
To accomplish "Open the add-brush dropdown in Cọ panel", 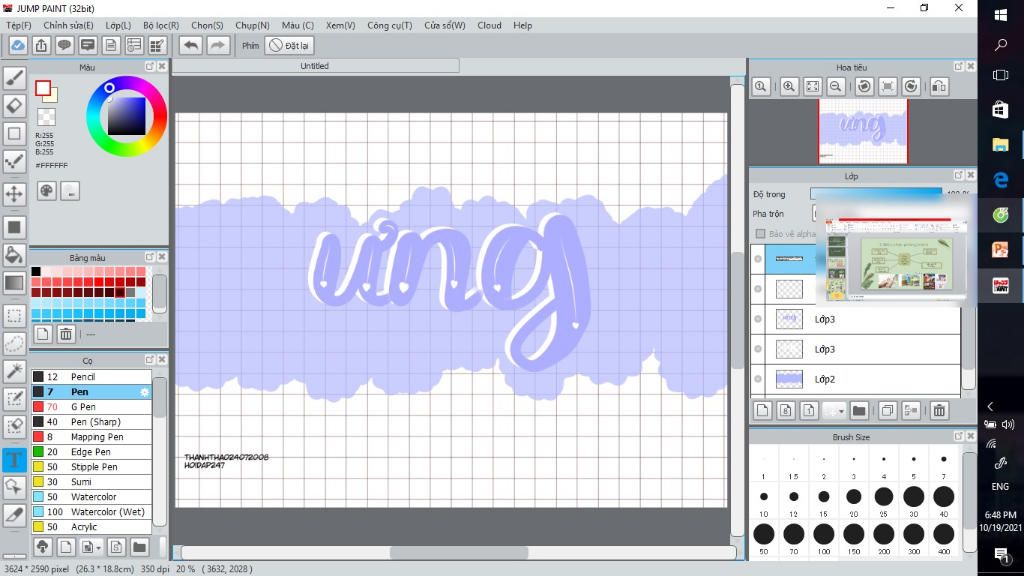I will tap(98, 547).
